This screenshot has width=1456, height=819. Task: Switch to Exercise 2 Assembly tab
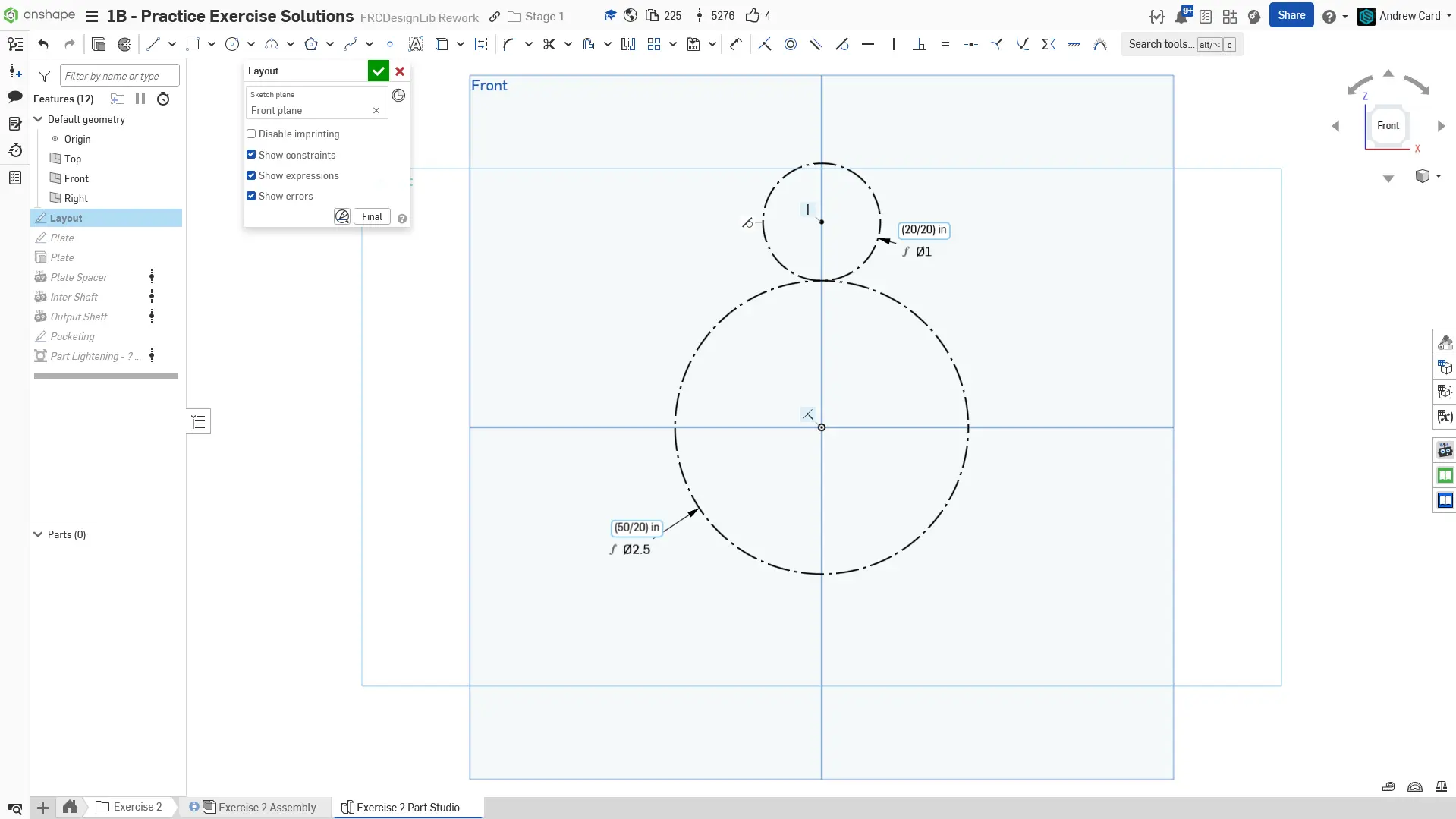point(266,807)
